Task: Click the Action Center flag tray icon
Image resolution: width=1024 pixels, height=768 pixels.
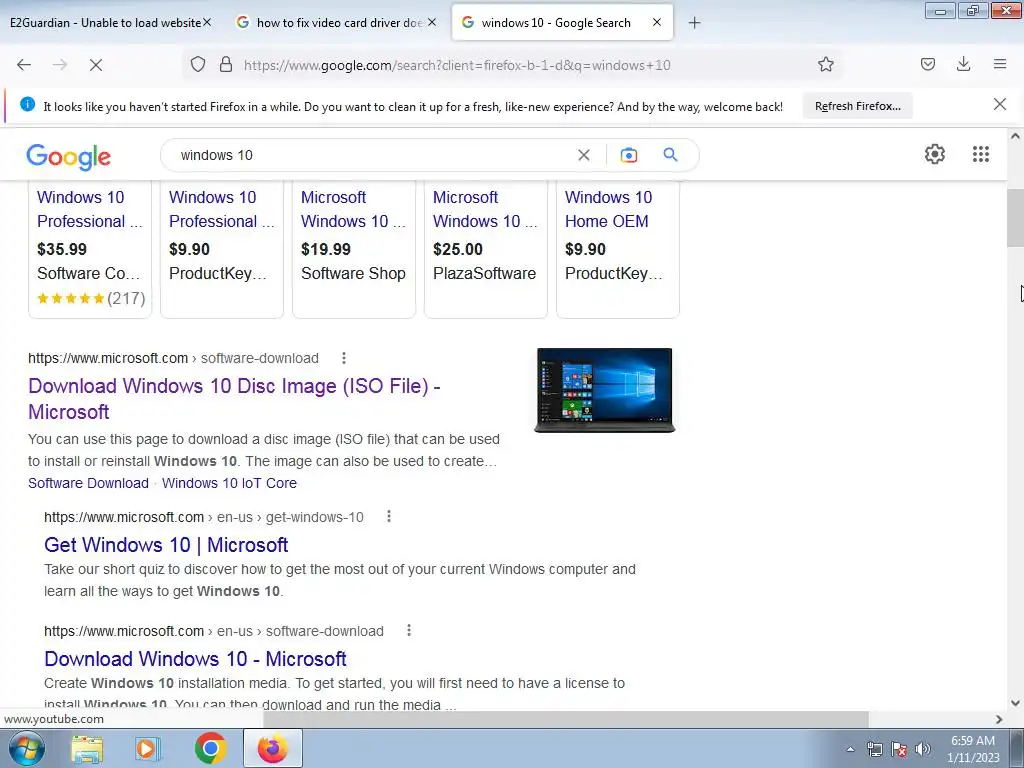Action: 899,749
